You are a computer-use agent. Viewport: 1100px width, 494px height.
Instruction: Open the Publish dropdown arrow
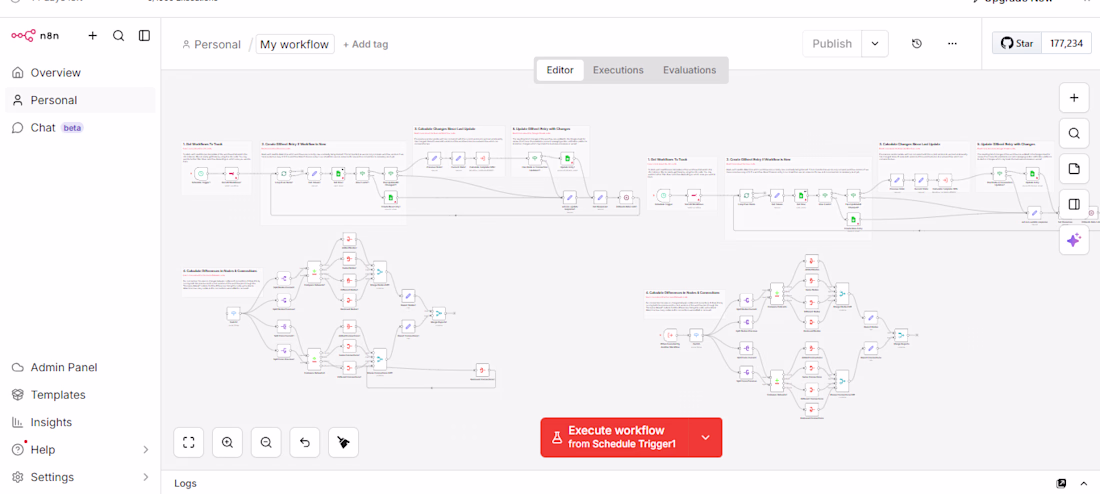[x=875, y=44]
